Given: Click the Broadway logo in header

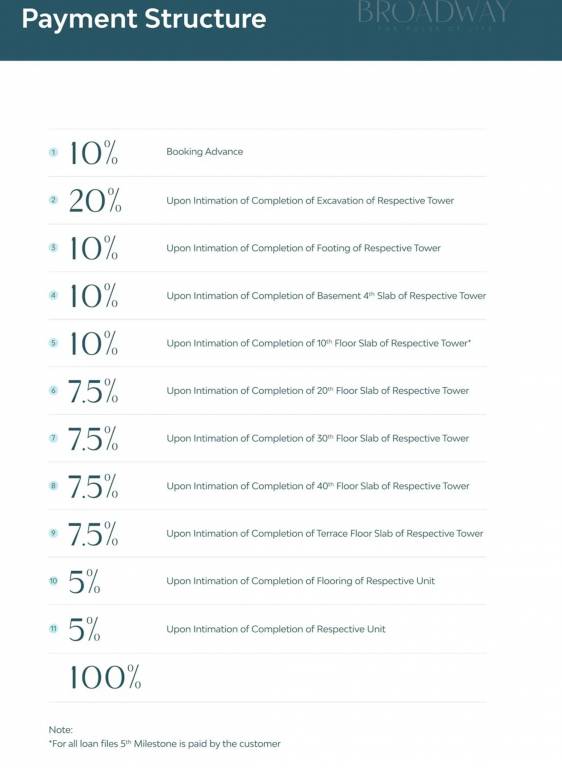Looking at the screenshot, I should click(x=434, y=15).
